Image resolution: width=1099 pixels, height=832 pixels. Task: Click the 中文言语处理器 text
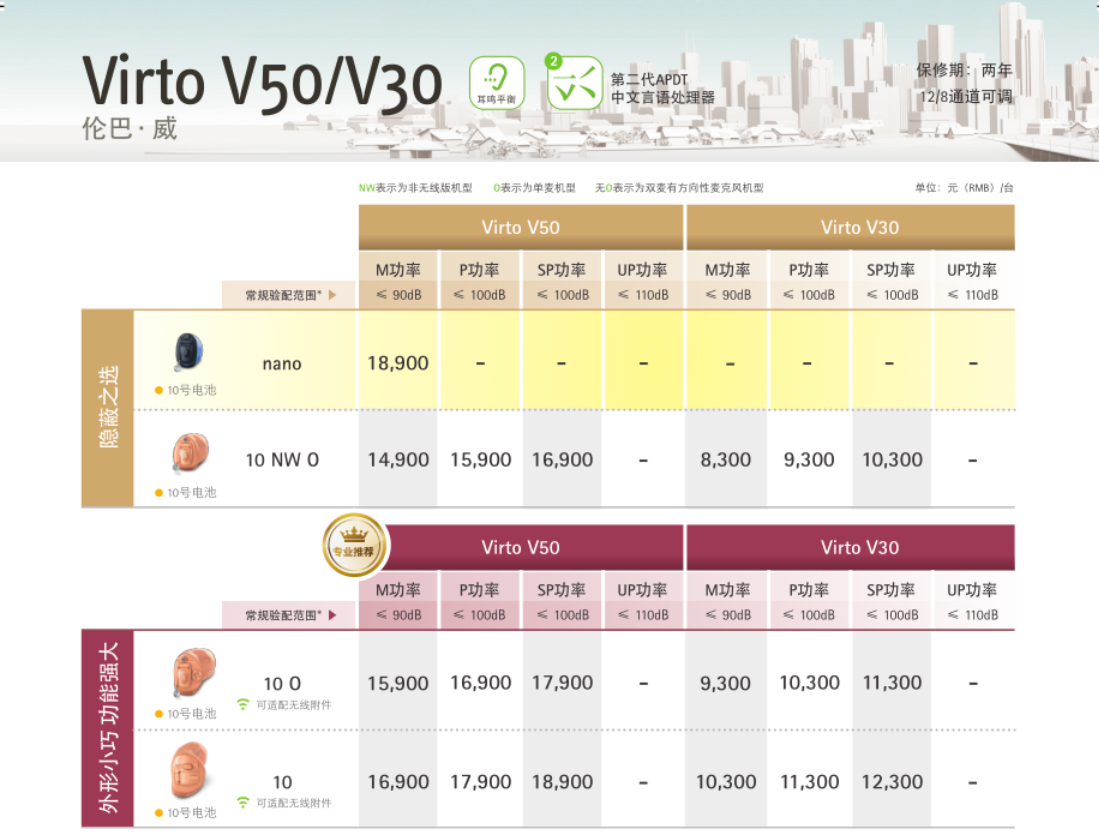(x=662, y=97)
